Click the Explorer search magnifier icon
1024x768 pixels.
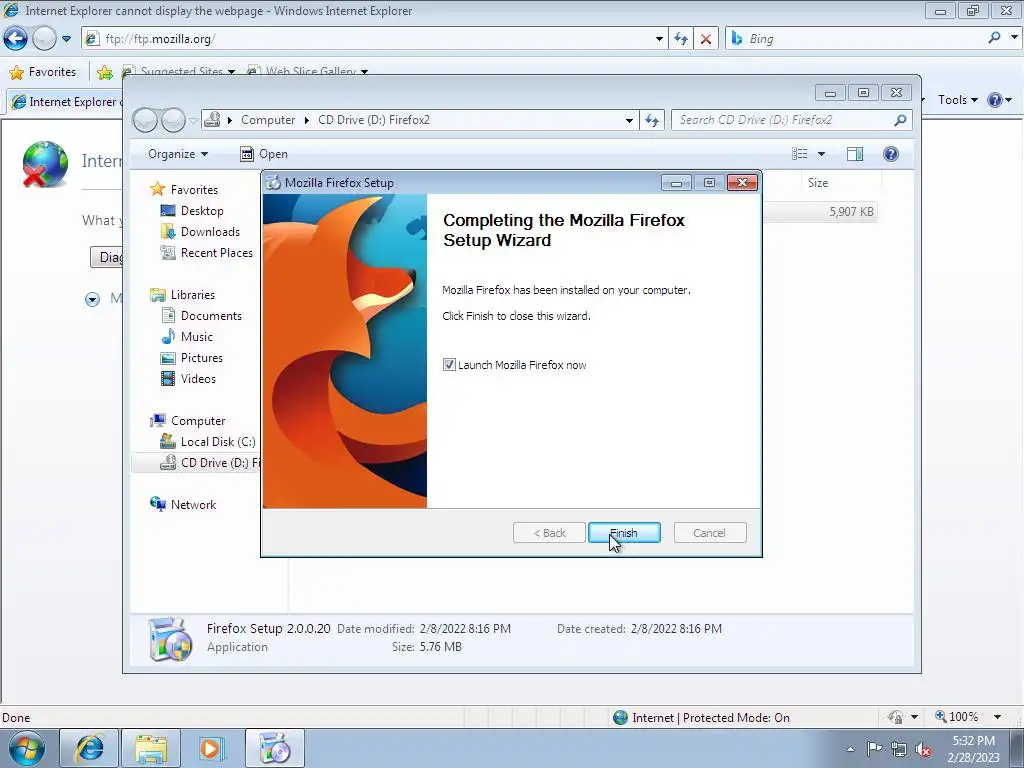tap(900, 120)
